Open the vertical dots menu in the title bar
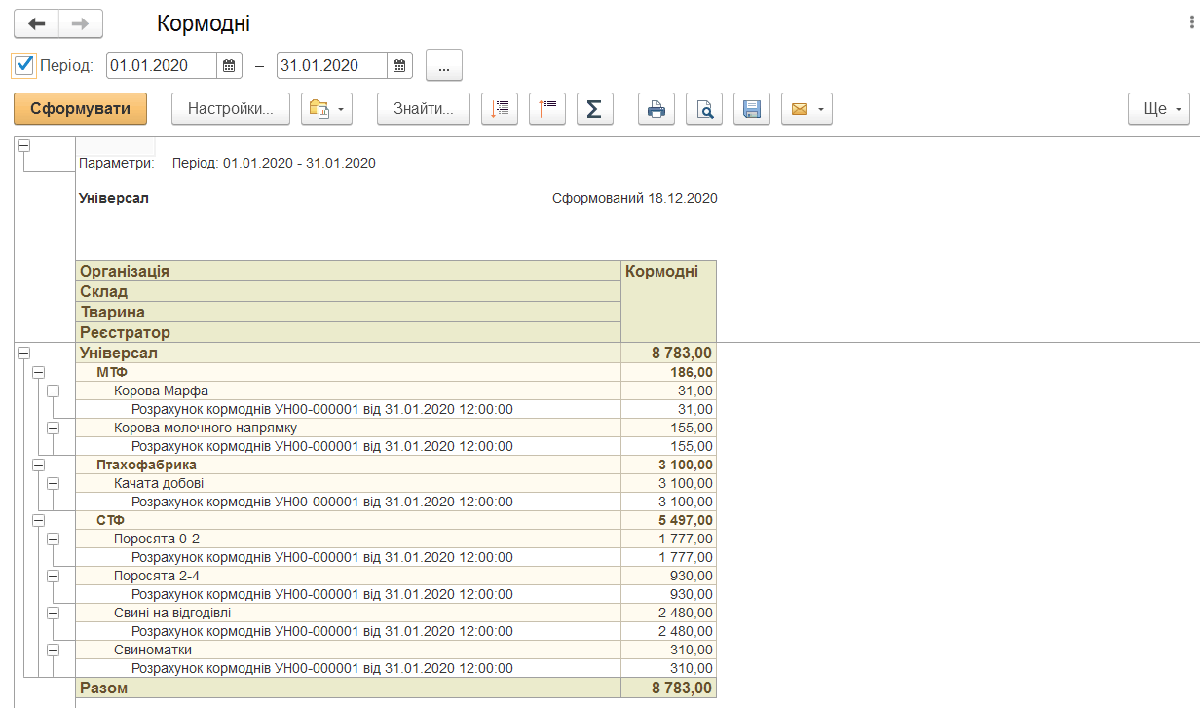This screenshot has height=708, width=1200. pyautogui.click(x=1191, y=23)
